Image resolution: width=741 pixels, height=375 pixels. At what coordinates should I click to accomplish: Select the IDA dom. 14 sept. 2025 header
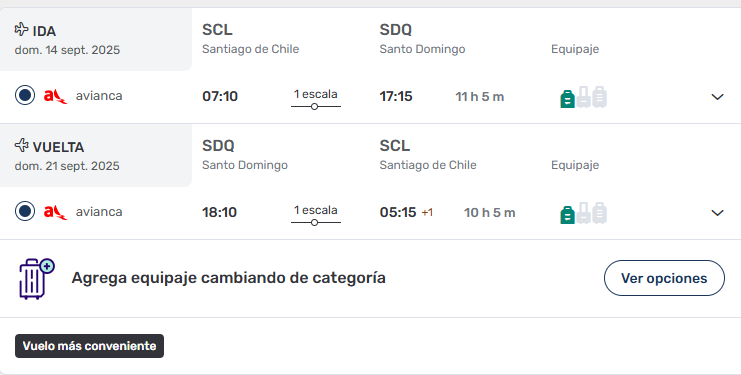point(96,39)
